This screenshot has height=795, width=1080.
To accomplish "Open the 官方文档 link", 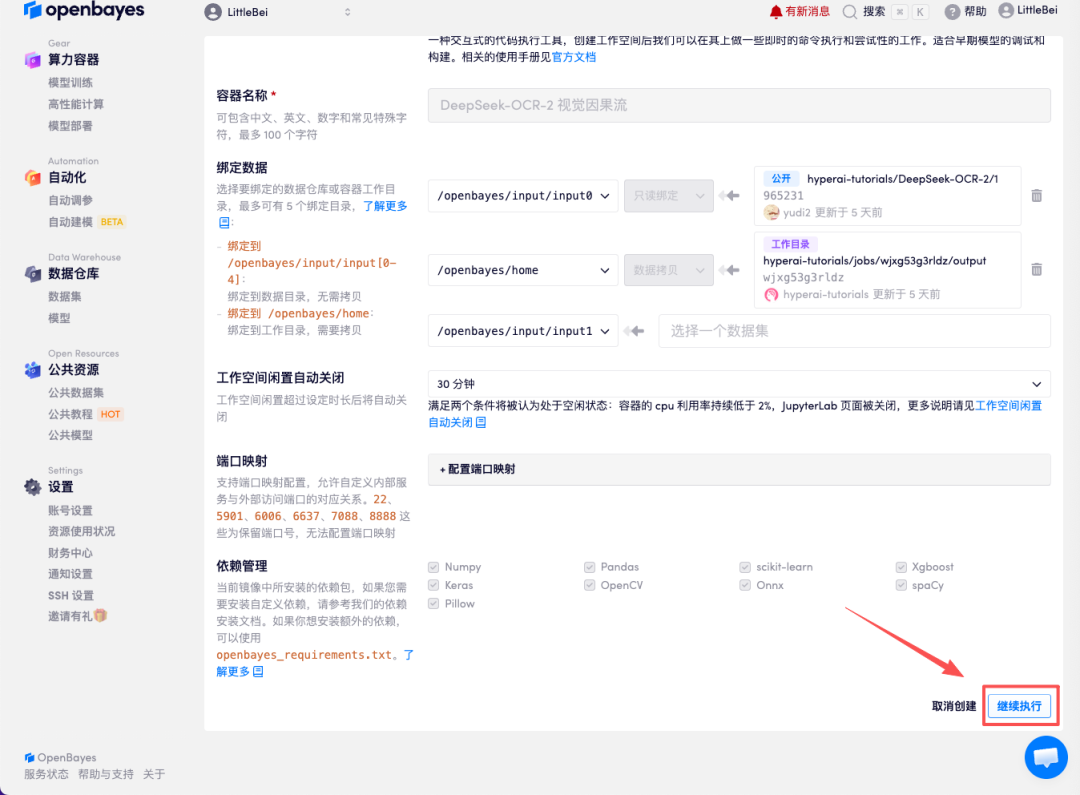I will pos(574,57).
